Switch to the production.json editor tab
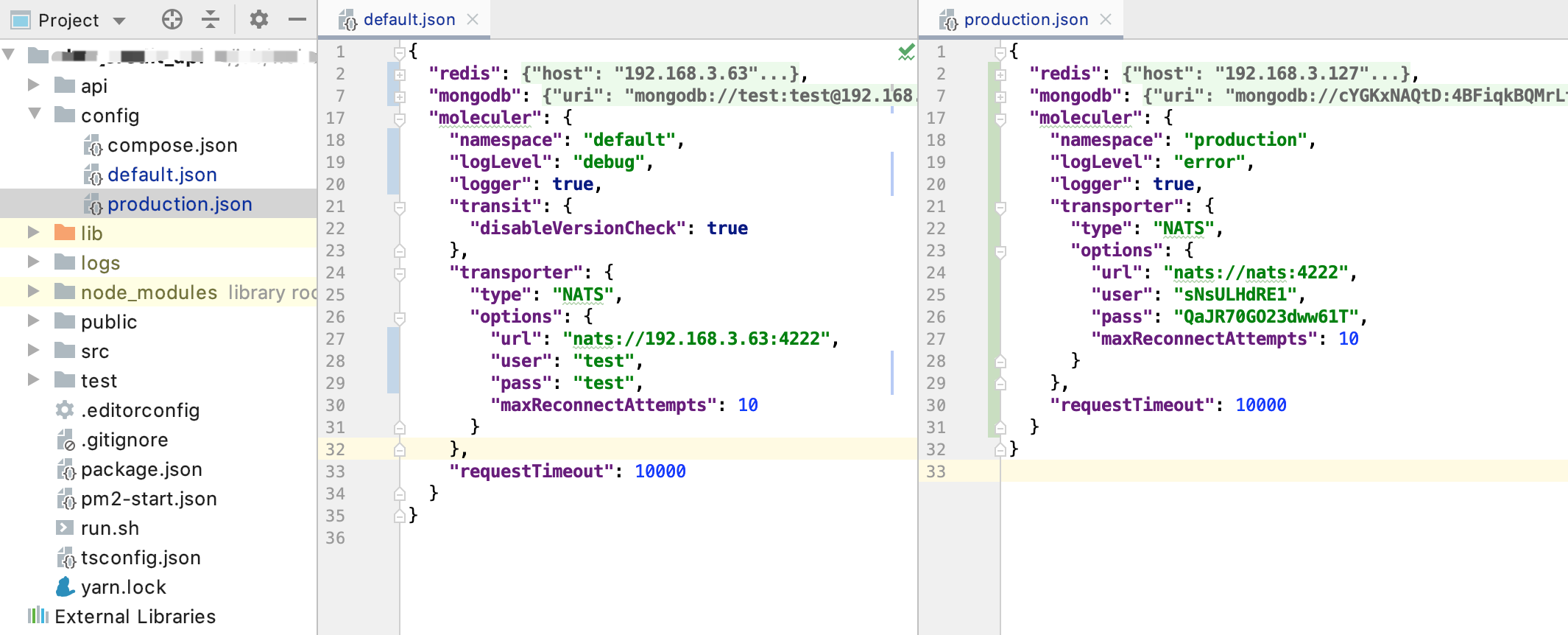 point(1025,20)
